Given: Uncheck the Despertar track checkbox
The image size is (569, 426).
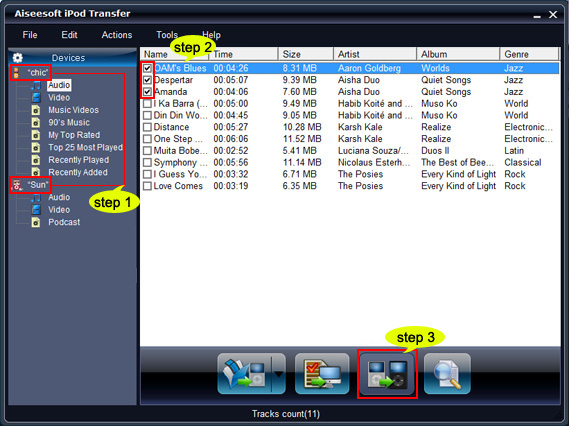Looking at the screenshot, I should coord(147,80).
